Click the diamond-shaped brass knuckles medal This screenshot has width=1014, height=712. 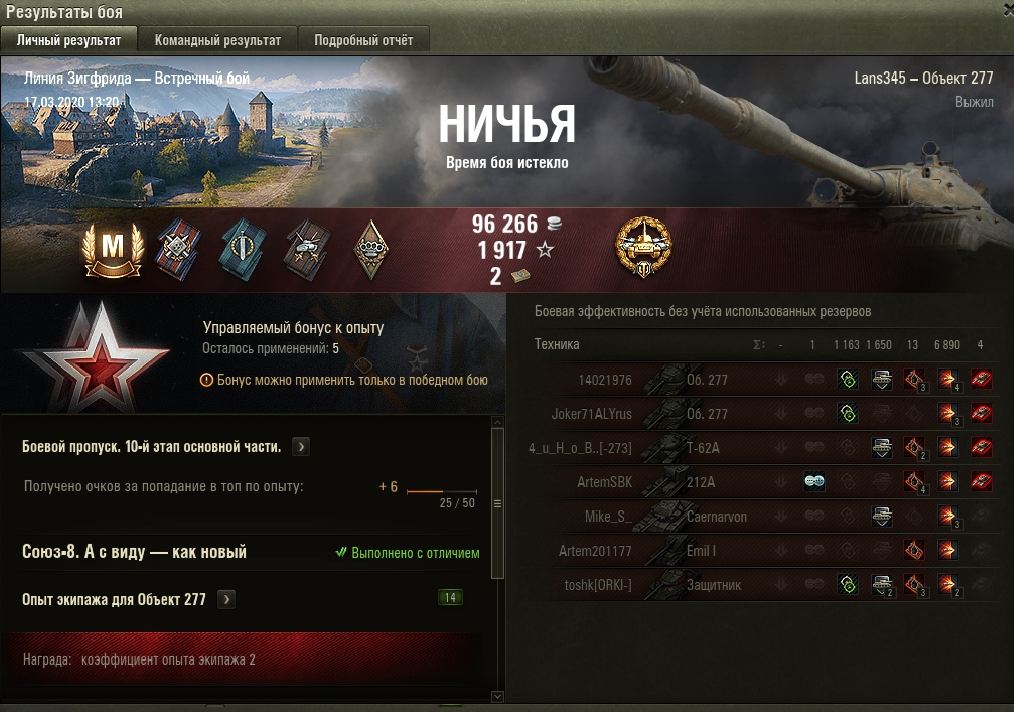coord(371,250)
